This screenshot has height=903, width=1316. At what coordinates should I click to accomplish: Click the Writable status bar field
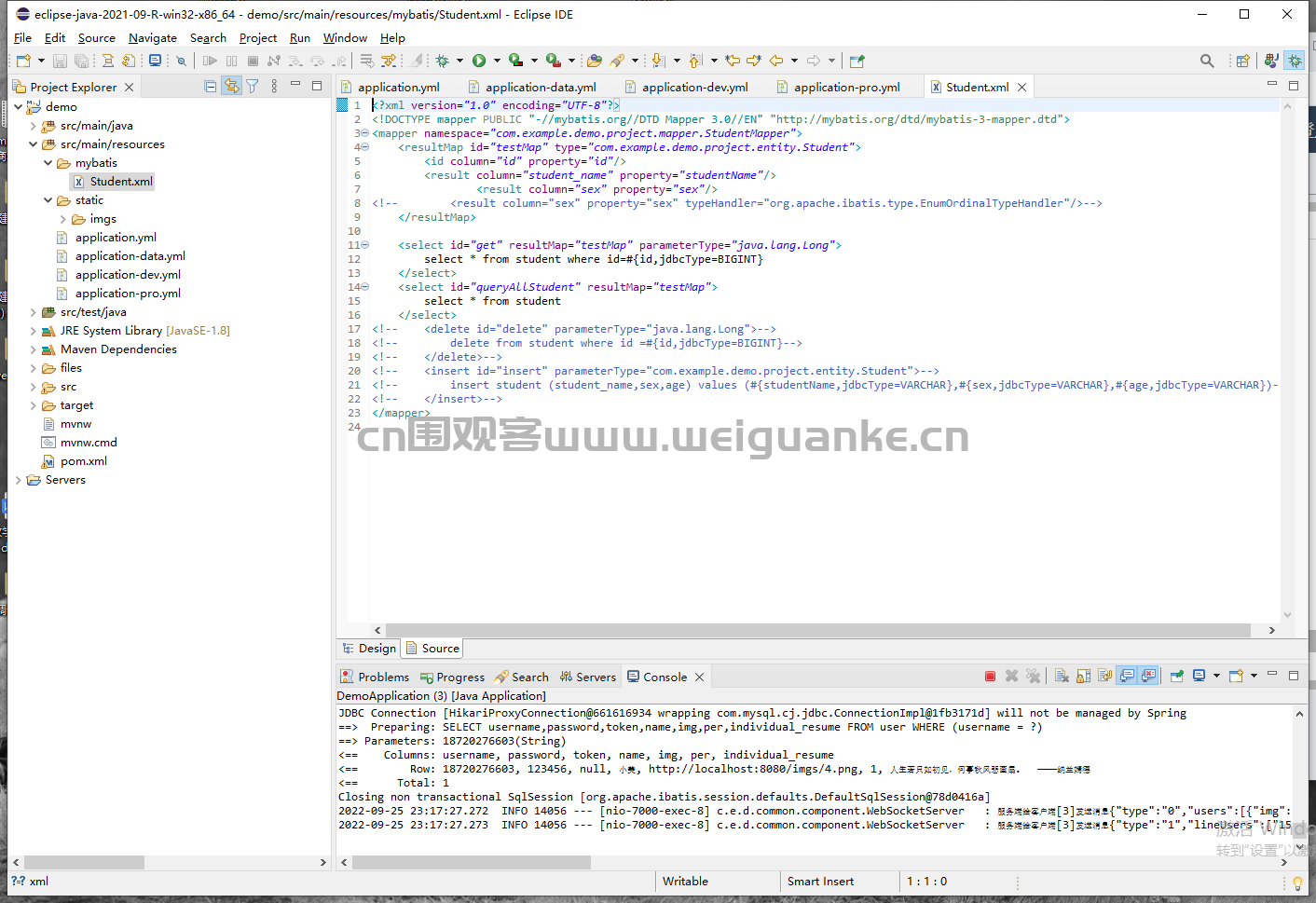(685, 882)
